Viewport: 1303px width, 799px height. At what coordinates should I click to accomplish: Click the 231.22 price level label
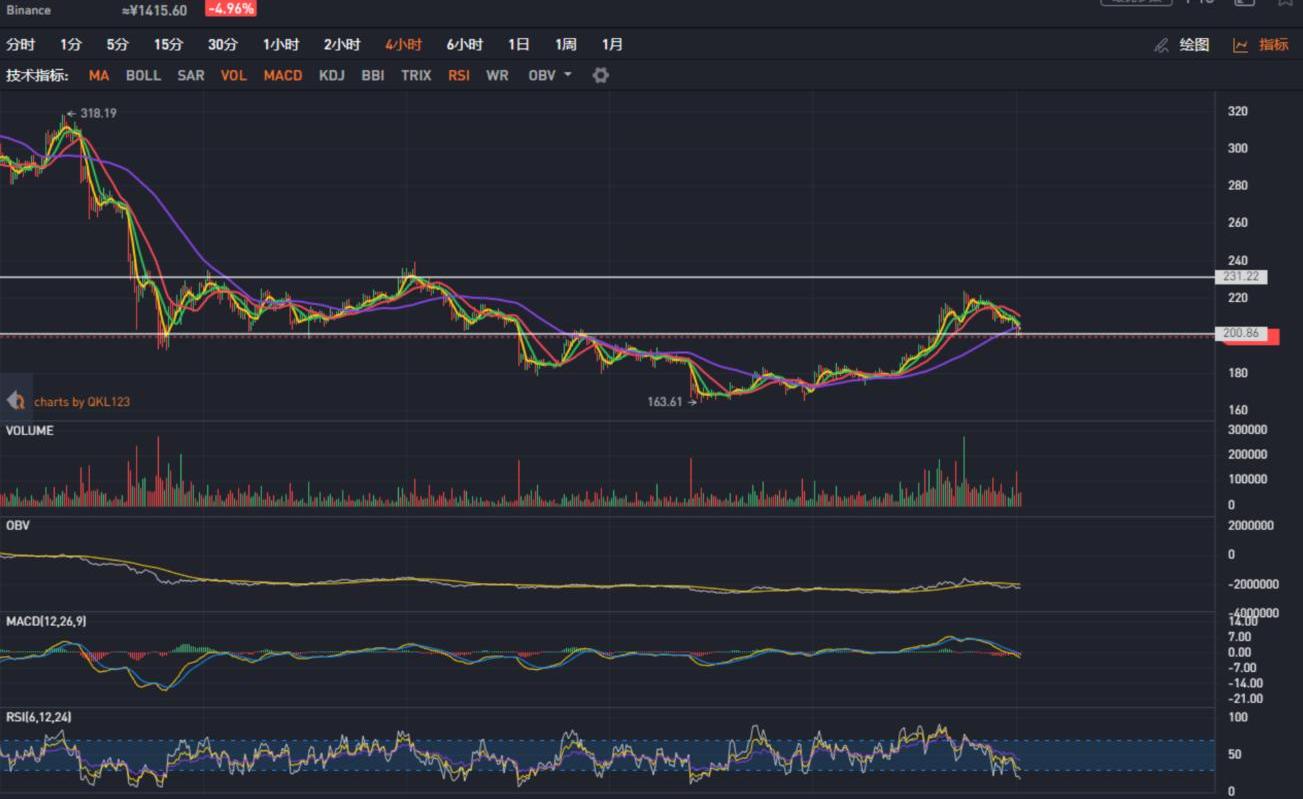tap(1240, 277)
